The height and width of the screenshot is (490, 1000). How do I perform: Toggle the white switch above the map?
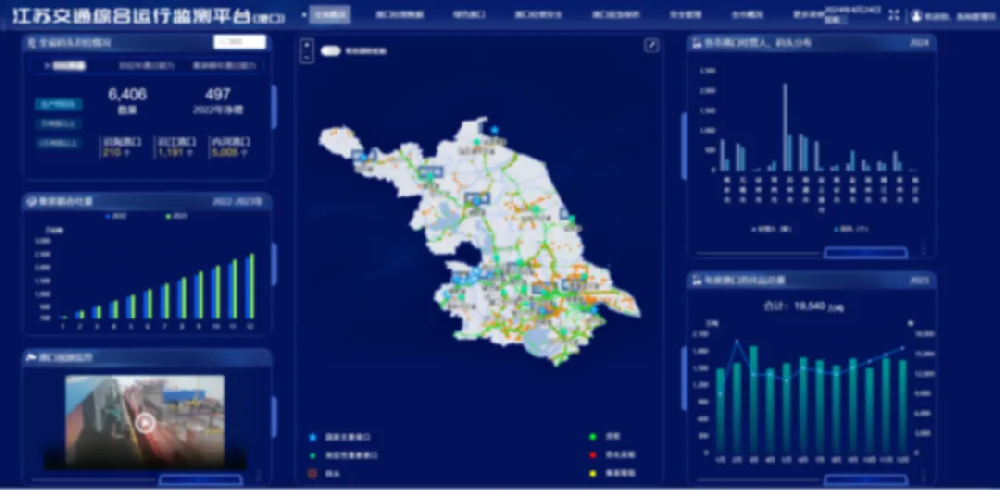(x=331, y=50)
